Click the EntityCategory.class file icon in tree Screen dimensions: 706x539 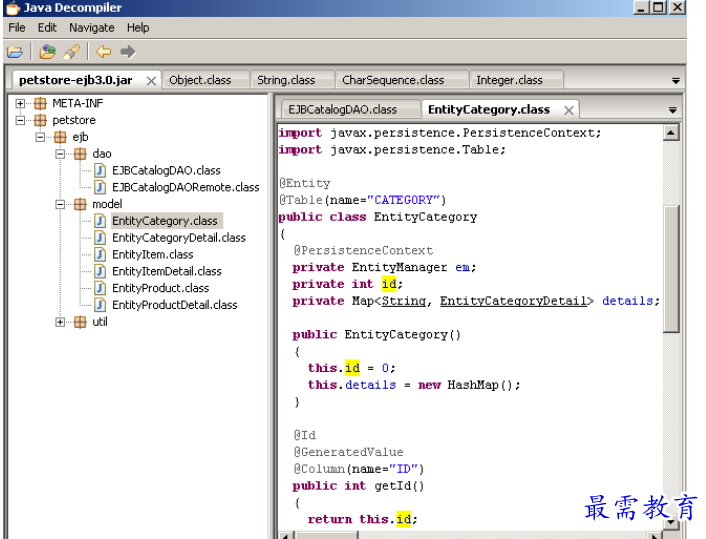(100, 221)
